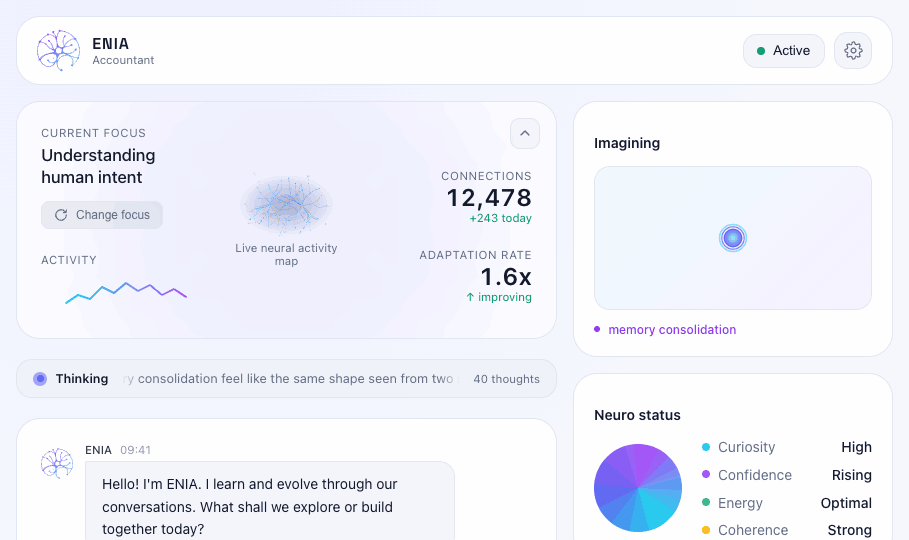Viewport: 909px width, 540px height.
Task: Click the cyan Curiosity color dot
Action: coord(706,447)
